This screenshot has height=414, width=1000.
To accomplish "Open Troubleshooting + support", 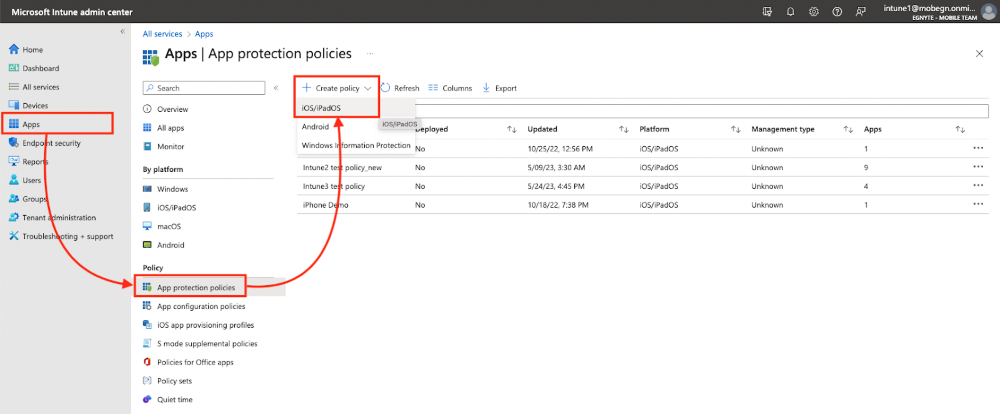I will pyautogui.click(x=68, y=236).
